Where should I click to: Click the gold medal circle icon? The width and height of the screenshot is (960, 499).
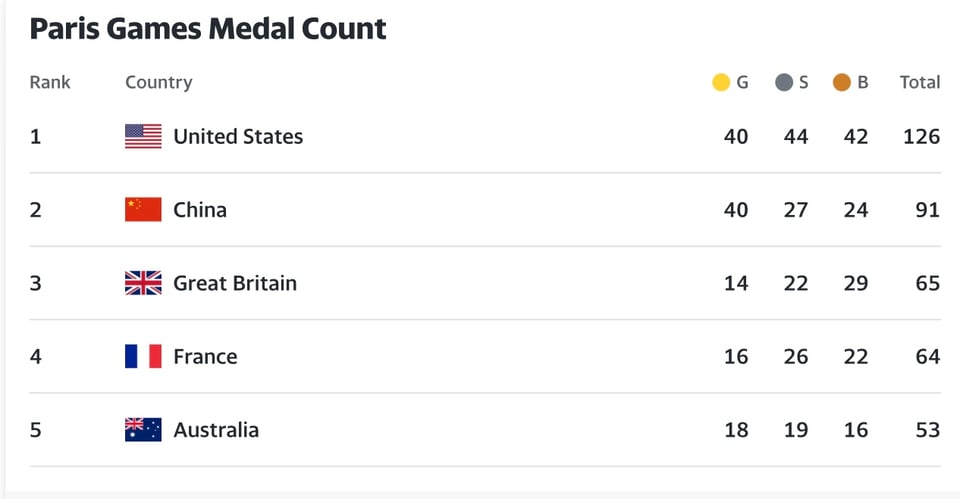[721, 83]
